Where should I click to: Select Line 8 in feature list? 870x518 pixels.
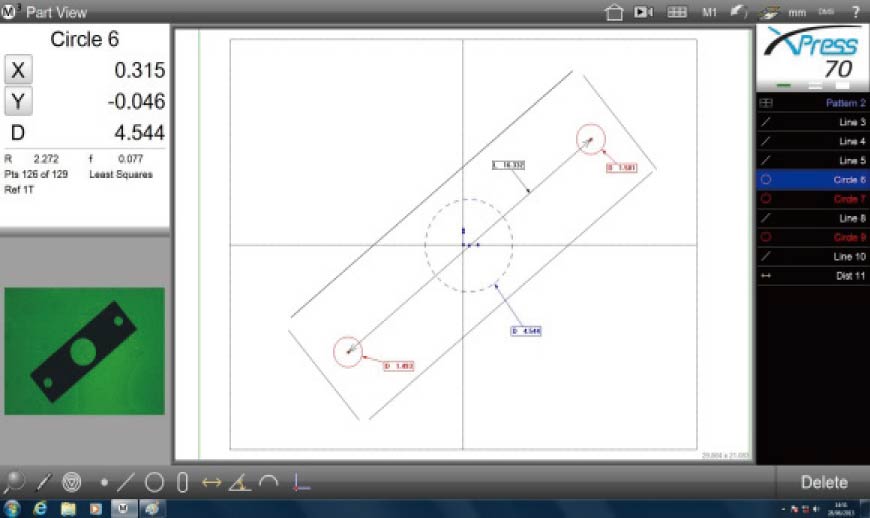[813, 218]
